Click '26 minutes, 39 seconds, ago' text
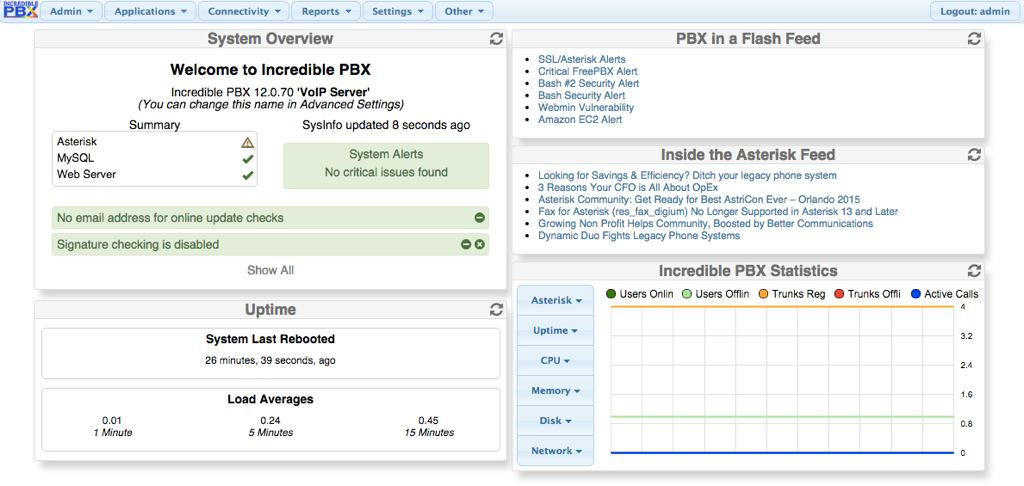This screenshot has width=1024, height=486. click(270, 360)
